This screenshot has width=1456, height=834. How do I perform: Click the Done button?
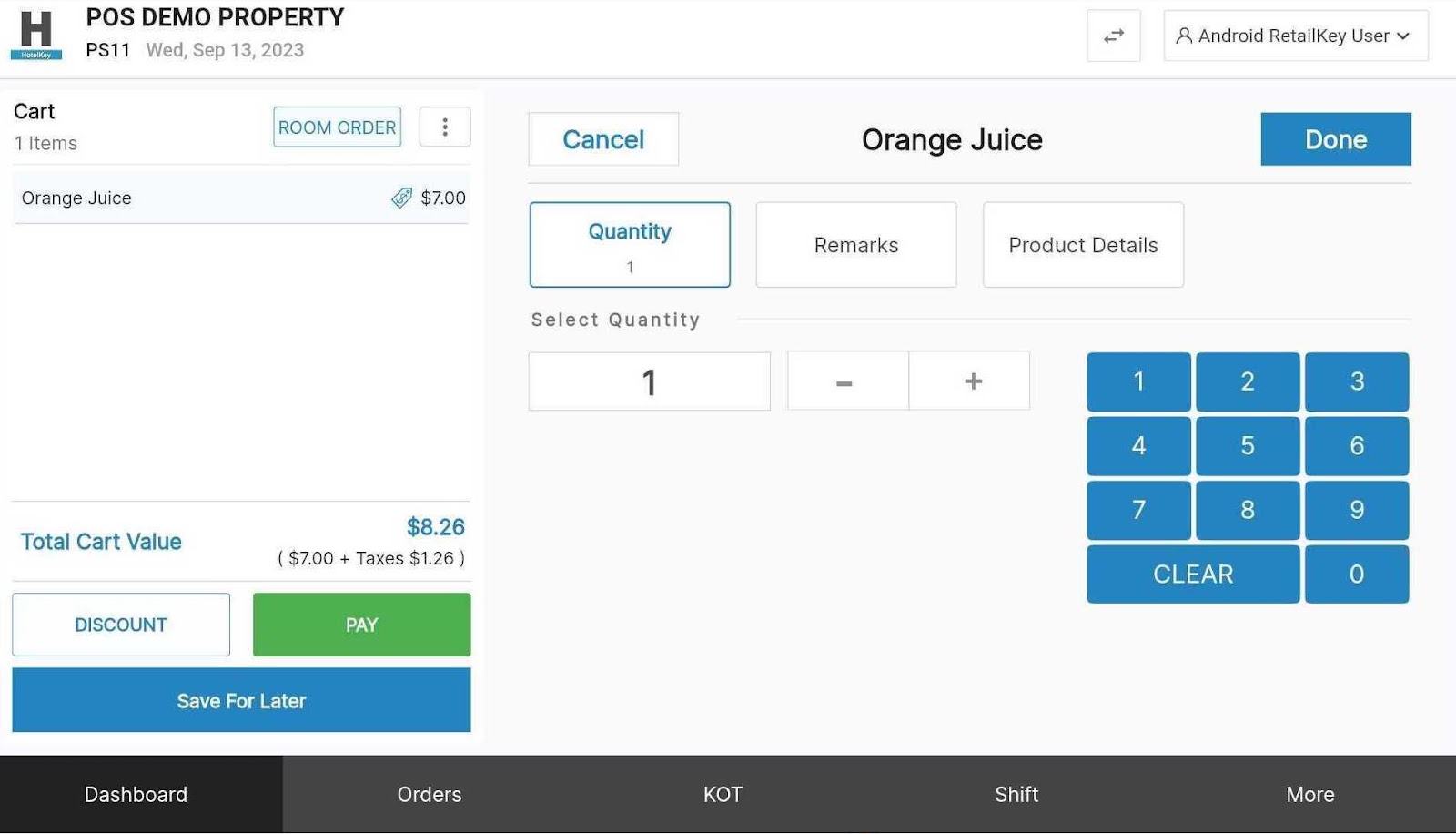pyautogui.click(x=1335, y=139)
